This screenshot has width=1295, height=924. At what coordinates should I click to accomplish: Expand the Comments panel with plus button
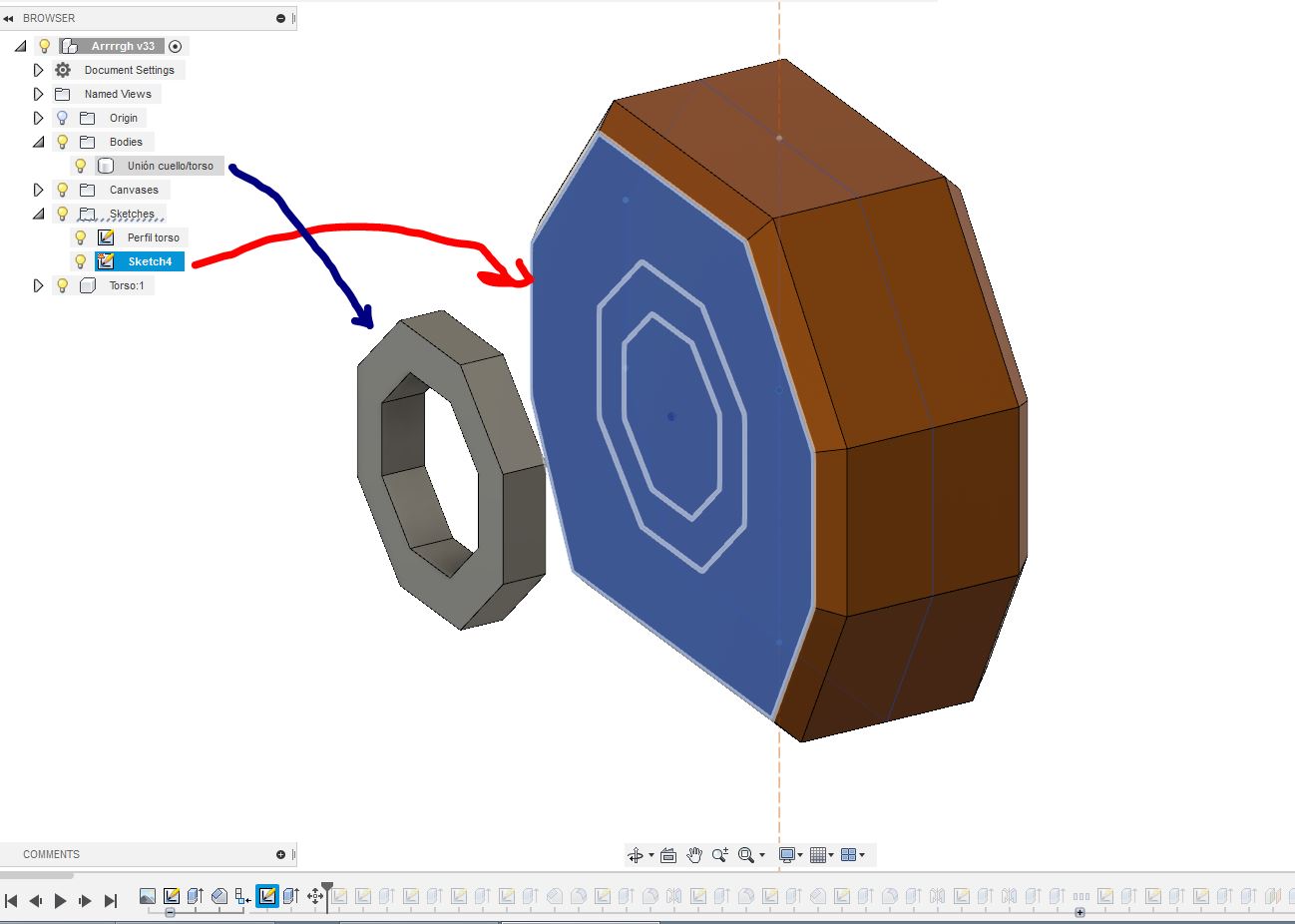pyautogui.click(x=280, y=854)
